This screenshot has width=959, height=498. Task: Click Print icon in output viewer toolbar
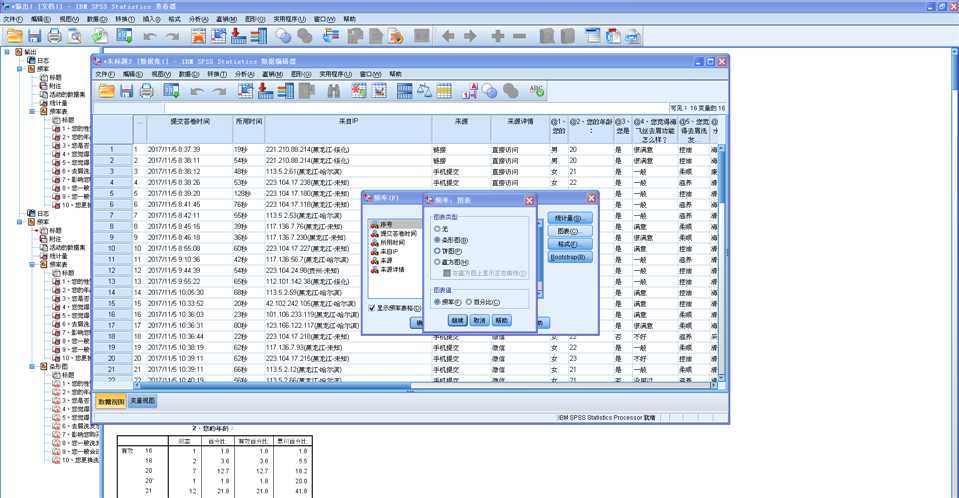coord(54,36)
